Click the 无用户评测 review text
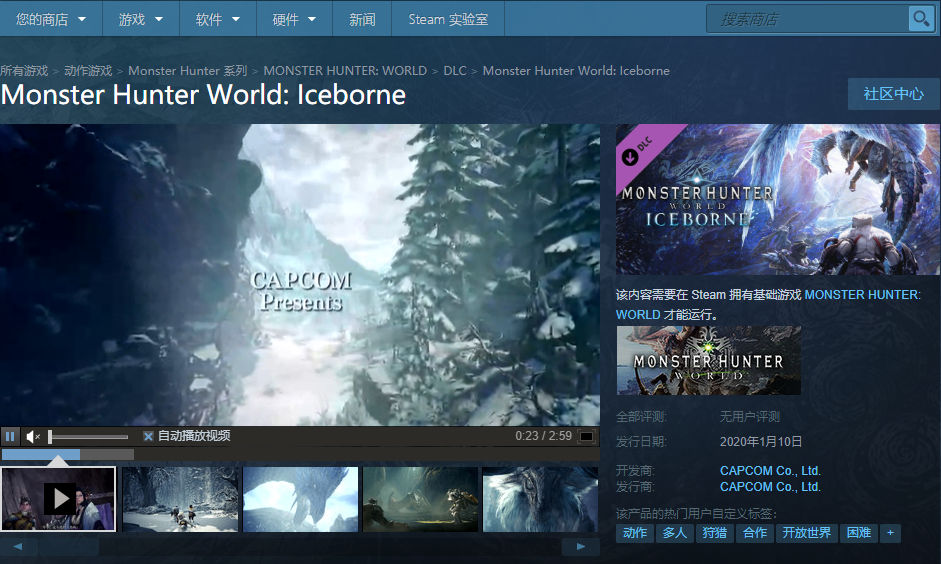 pyautogui.click(x=750, y=416)
